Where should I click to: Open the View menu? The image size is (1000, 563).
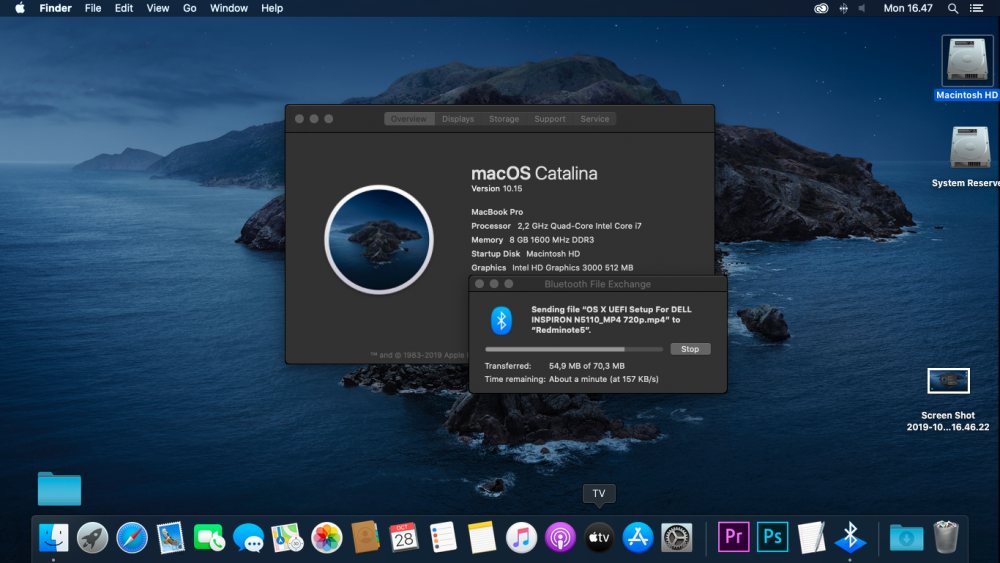[158, 8]
